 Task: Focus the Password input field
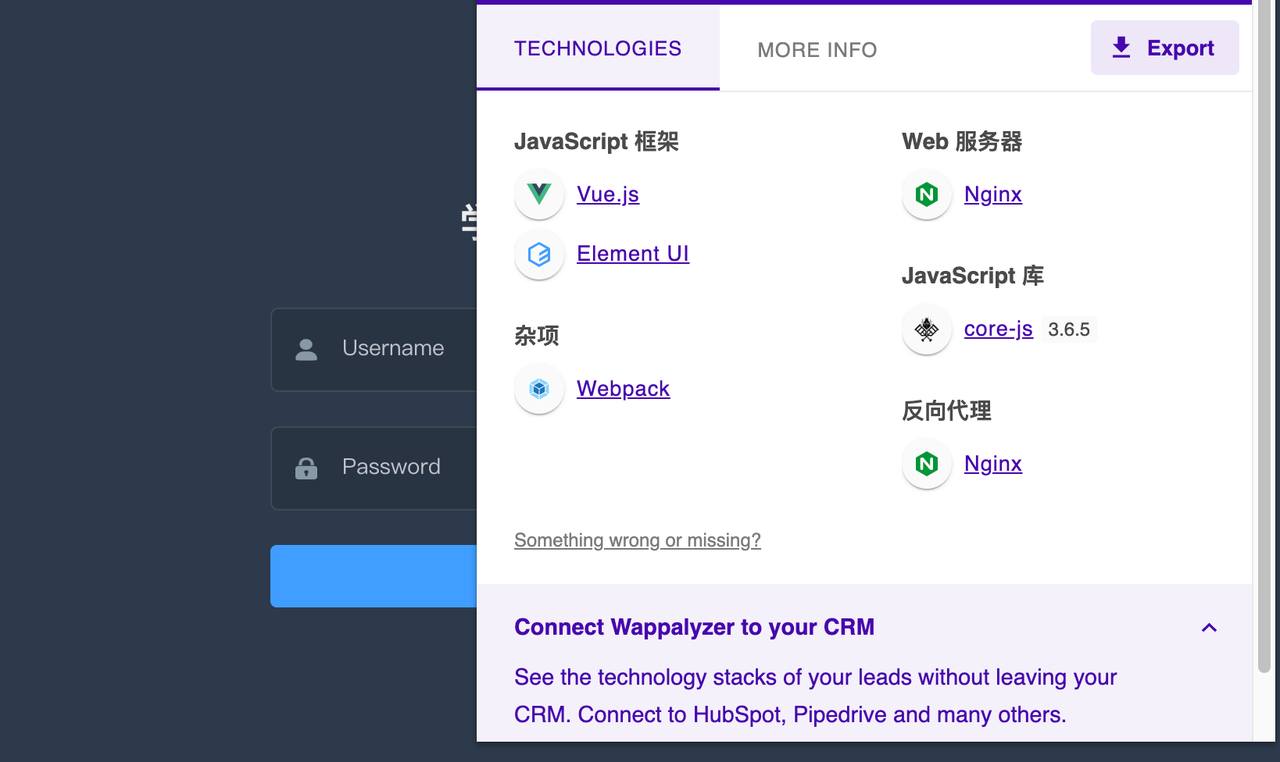pyautogui.click(x=374, y=468)
